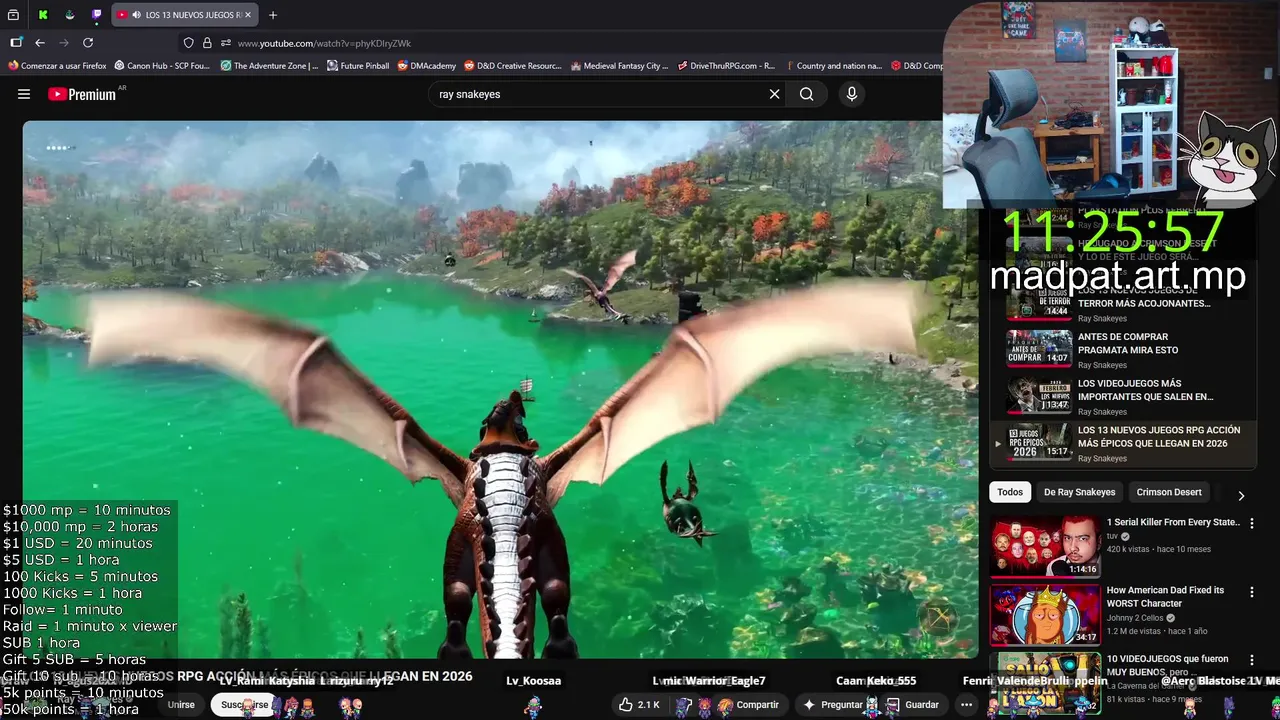Viewport: 1280px width, 720px height.
Task: Clear the search box with the X
Action: pyautogui.click(x=774, y=94)
